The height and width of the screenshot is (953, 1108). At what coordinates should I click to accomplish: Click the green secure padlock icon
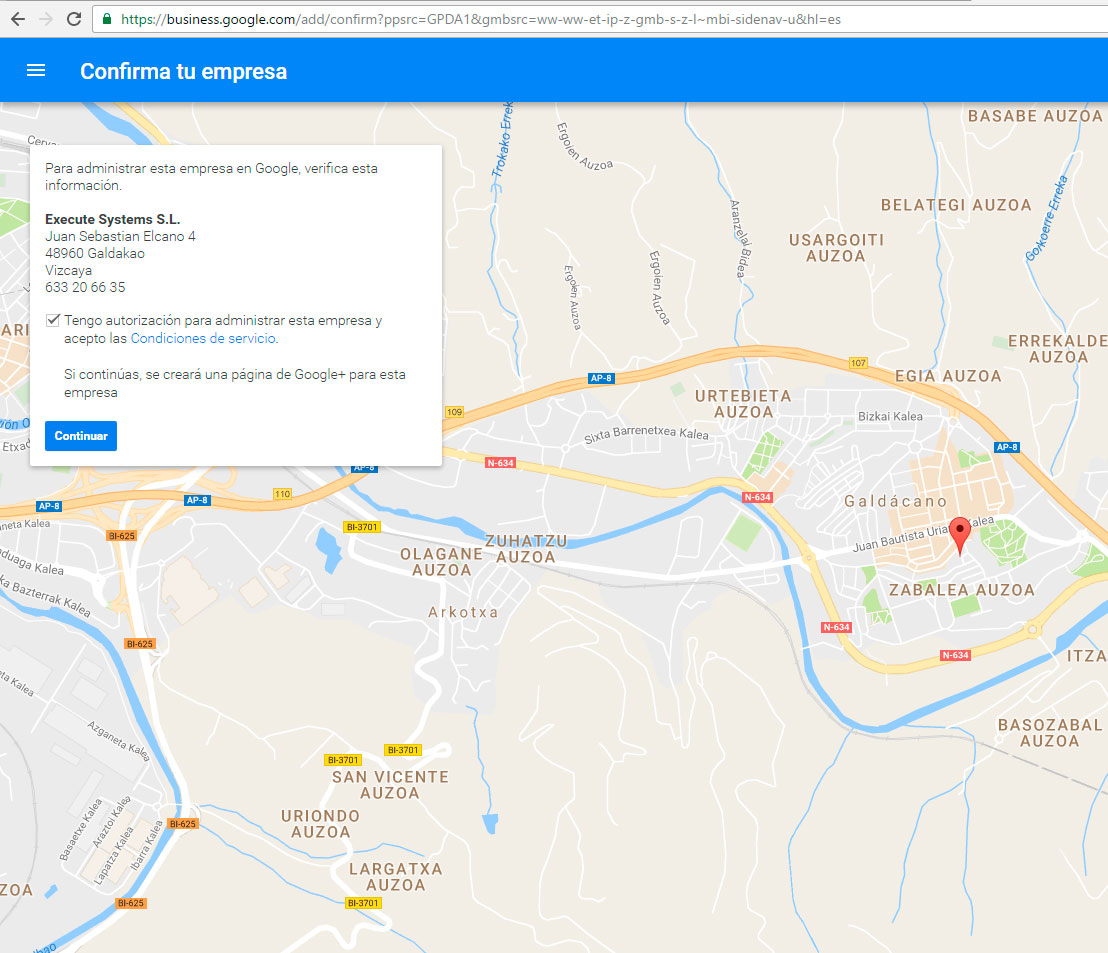[107, 19]
